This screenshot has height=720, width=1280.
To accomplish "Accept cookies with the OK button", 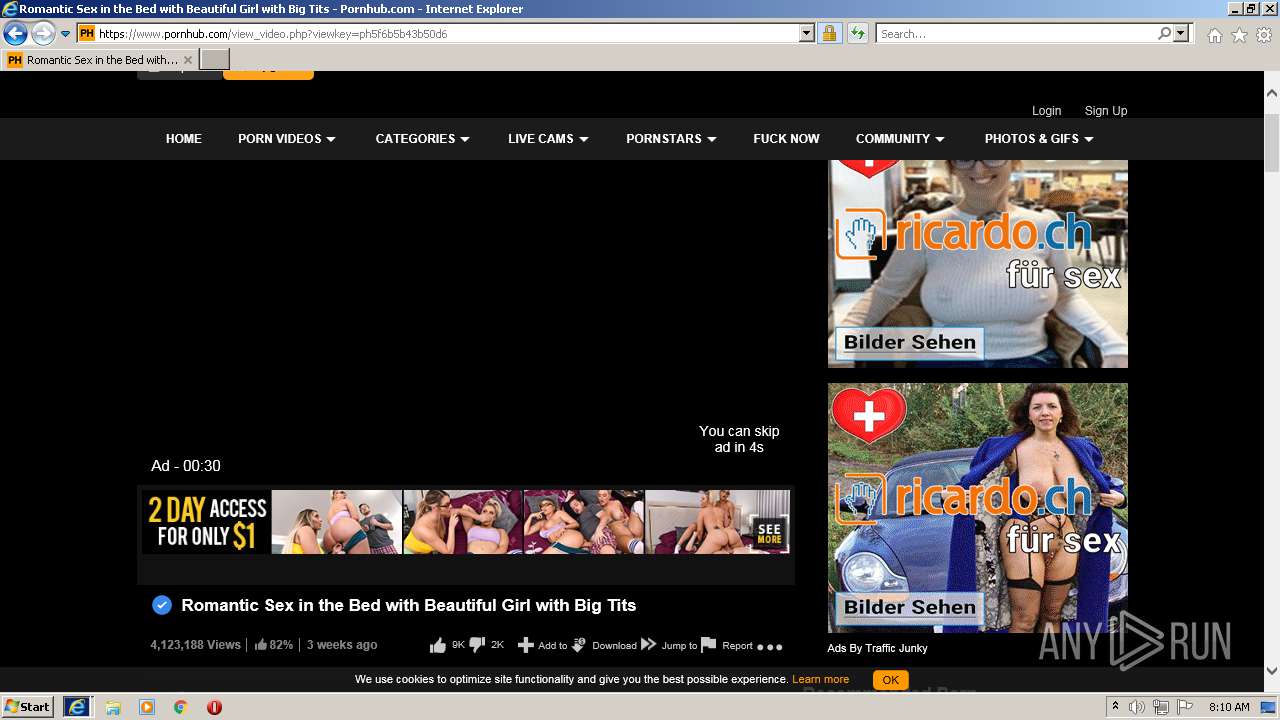I will (x=890, y=680).
